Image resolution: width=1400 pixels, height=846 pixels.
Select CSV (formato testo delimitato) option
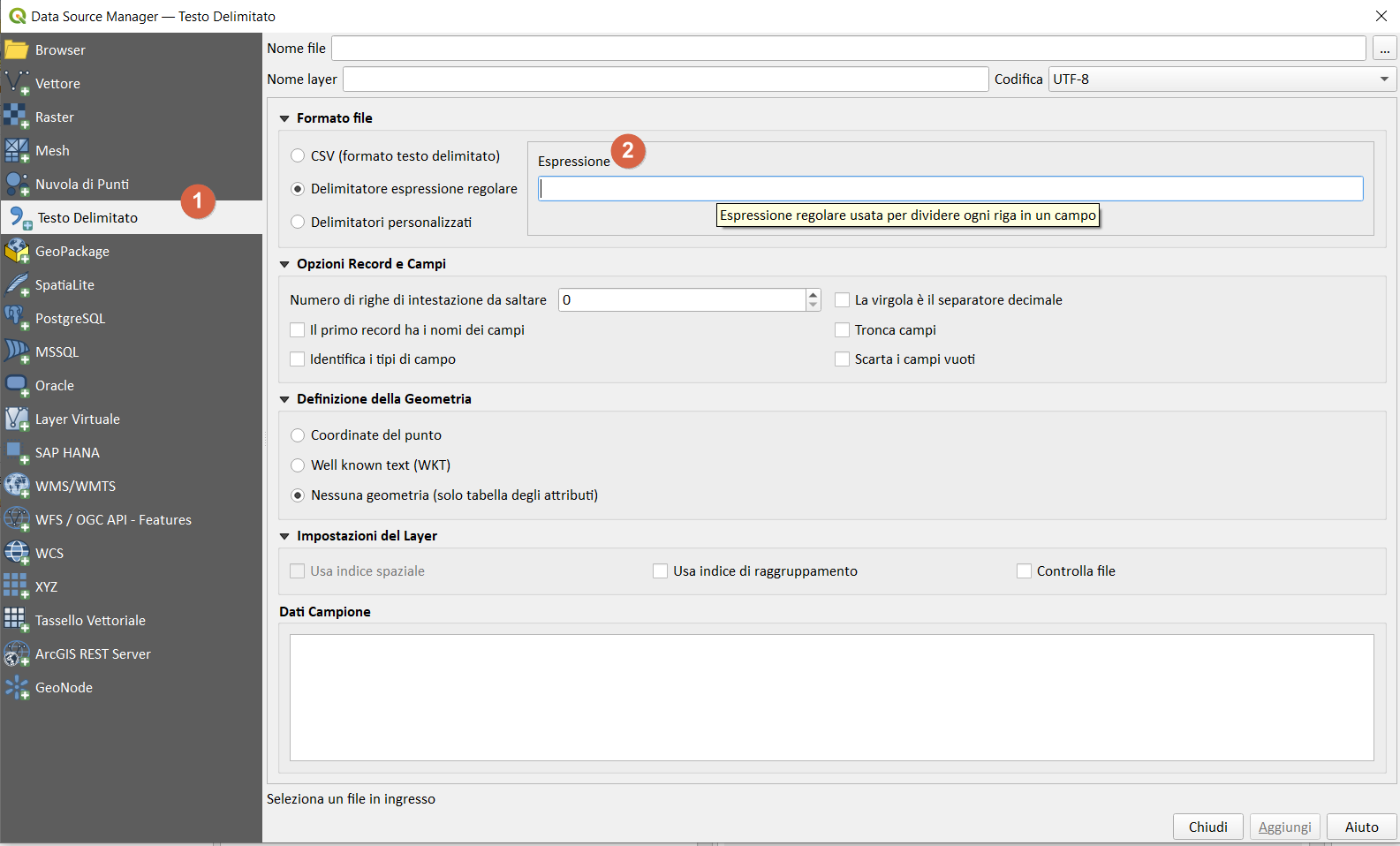[x=299, y=156]
